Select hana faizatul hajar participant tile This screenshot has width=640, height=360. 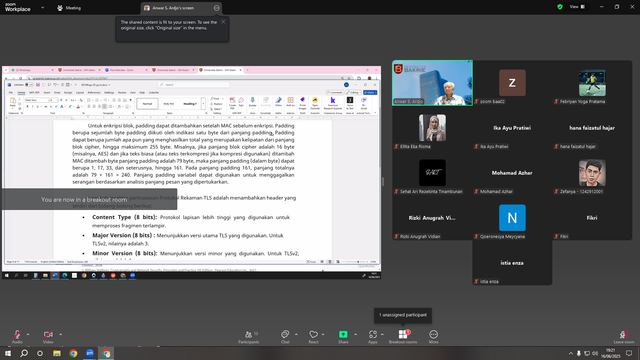click(x=592, y=128)
